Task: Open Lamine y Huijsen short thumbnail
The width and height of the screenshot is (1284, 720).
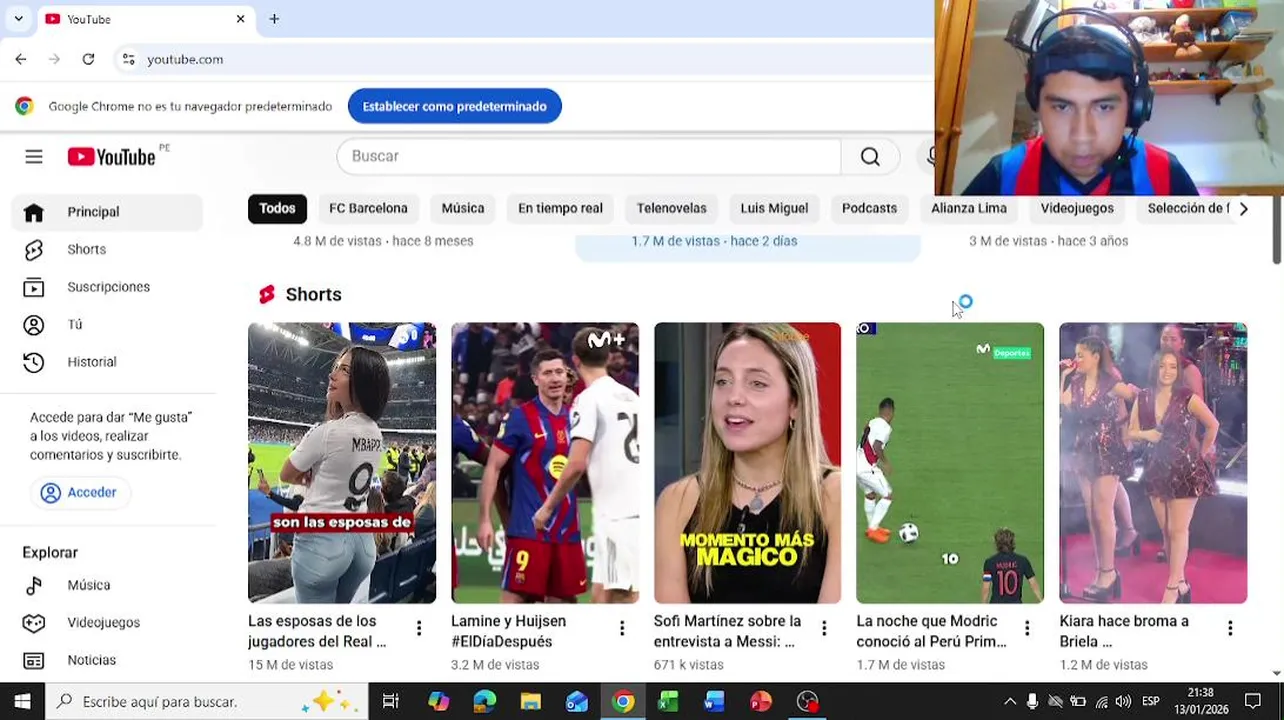Action: point(545,463)
